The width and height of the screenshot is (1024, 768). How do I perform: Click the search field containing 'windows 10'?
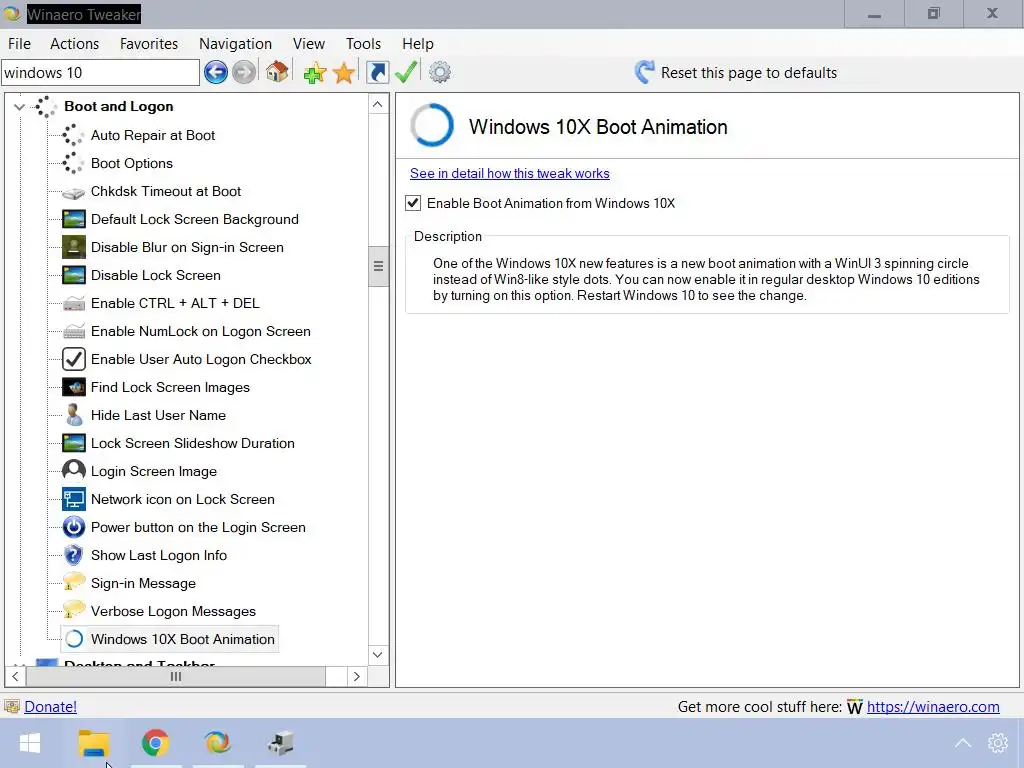point(100,72)
